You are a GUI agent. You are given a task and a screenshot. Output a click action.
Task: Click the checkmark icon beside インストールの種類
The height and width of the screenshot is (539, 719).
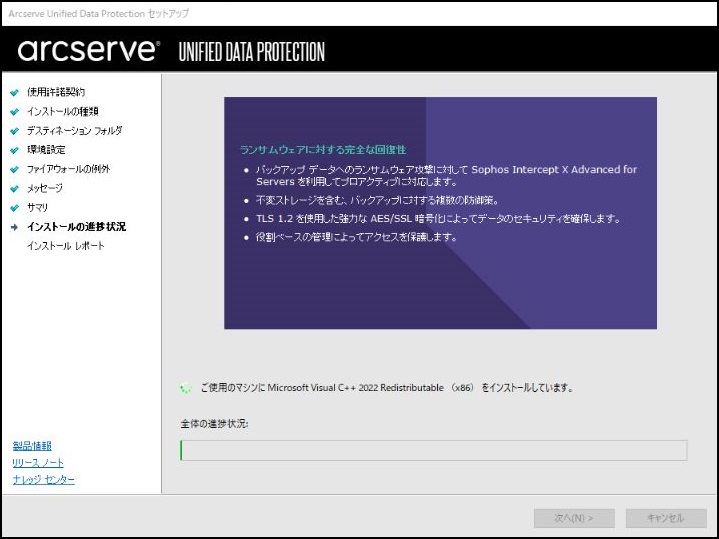point(14,111)
